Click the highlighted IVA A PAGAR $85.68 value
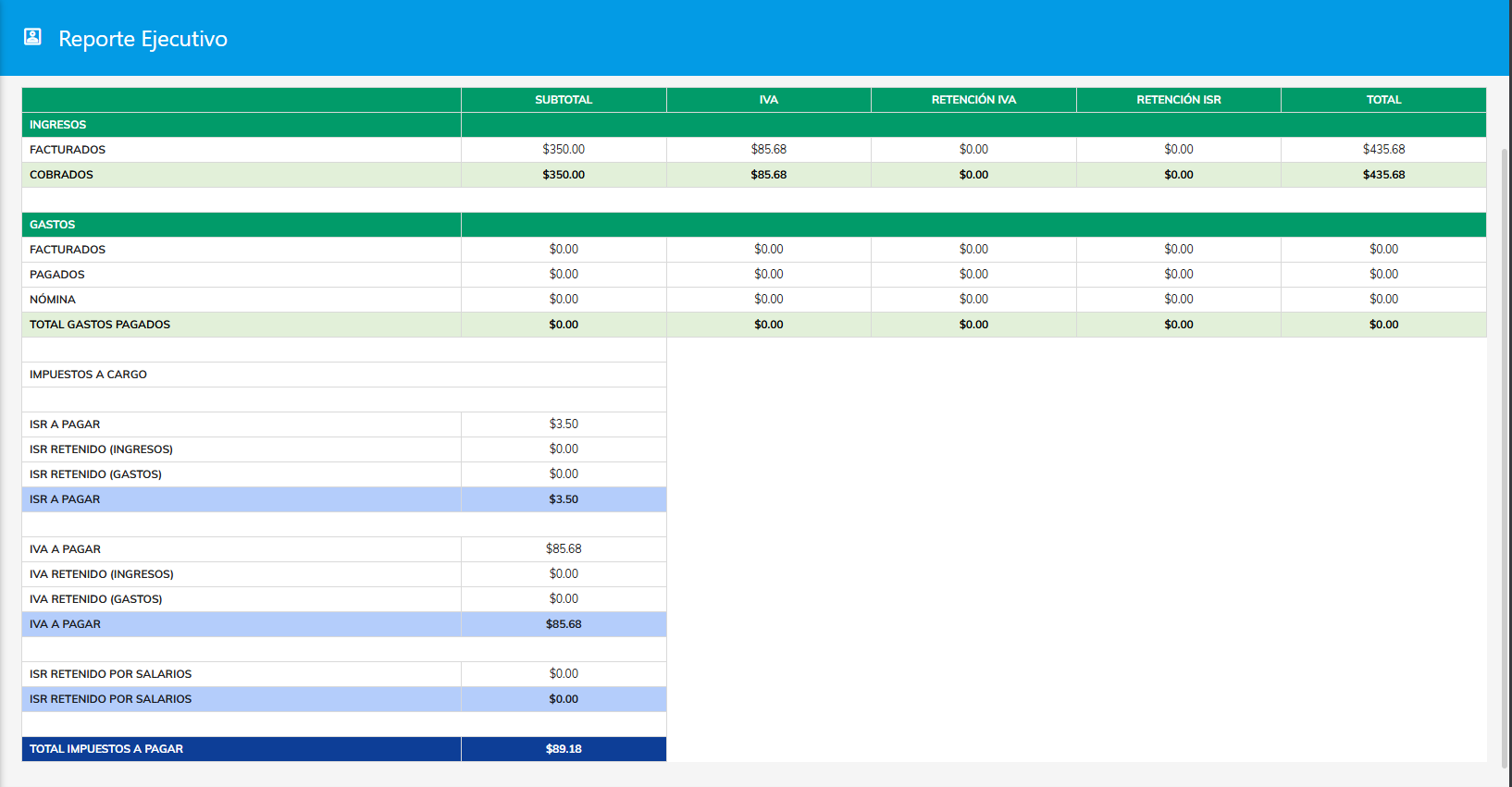 point(563,624)
